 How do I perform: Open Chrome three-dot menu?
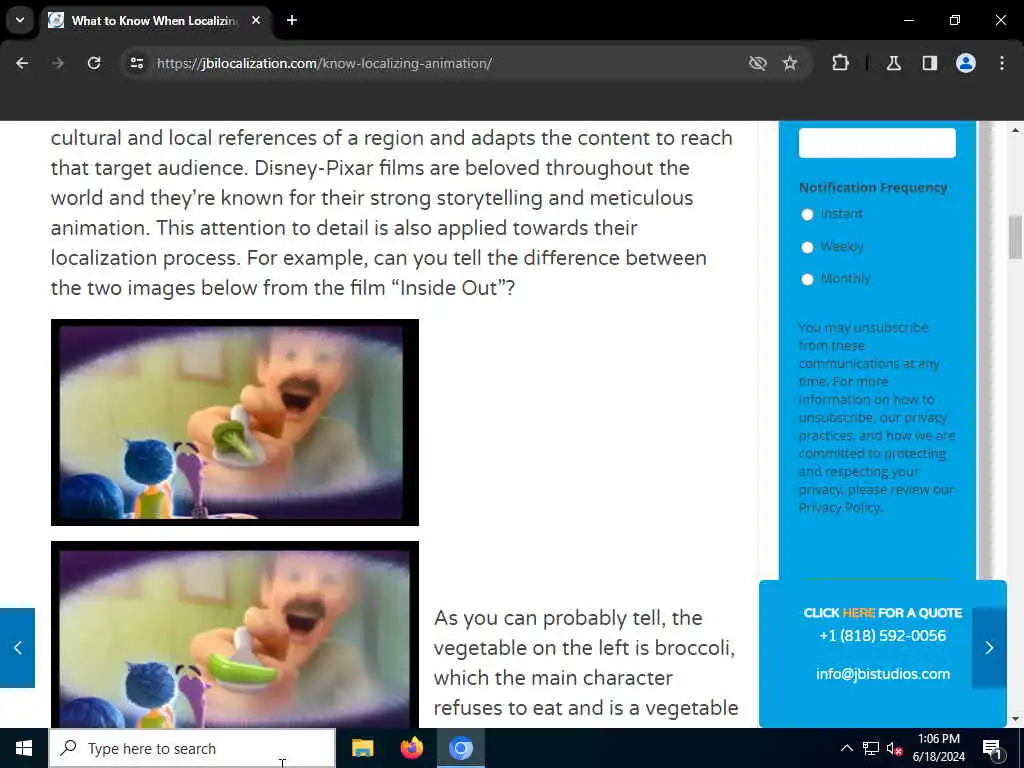click(1002, 63)
